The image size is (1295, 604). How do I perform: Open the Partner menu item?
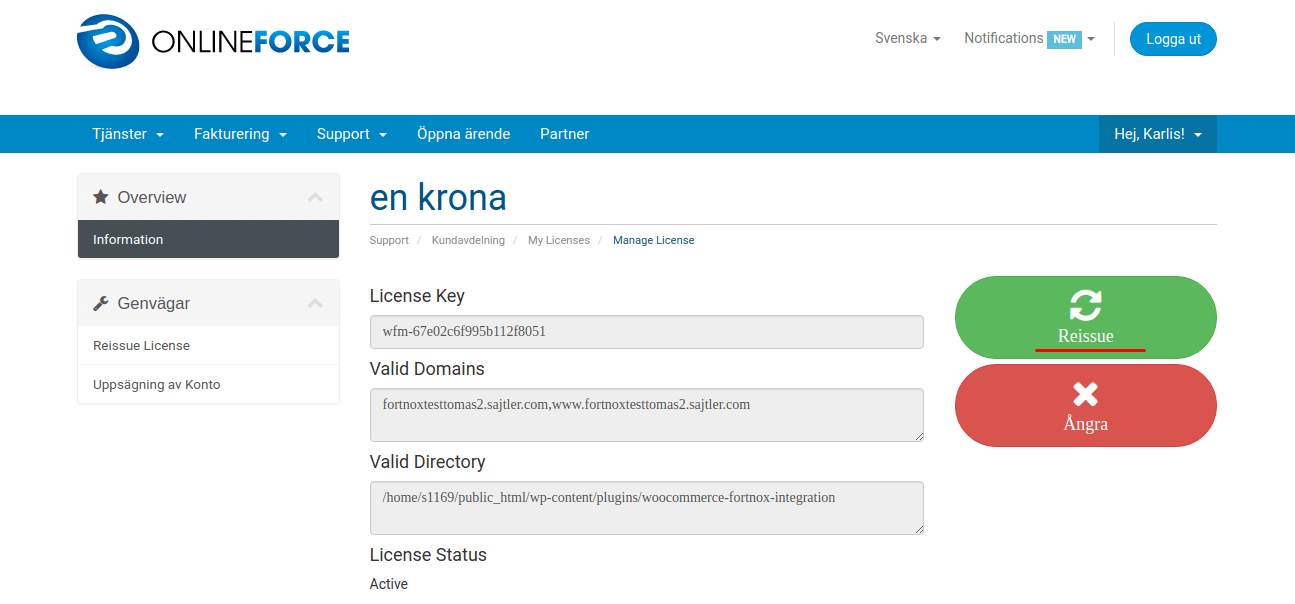565,134
